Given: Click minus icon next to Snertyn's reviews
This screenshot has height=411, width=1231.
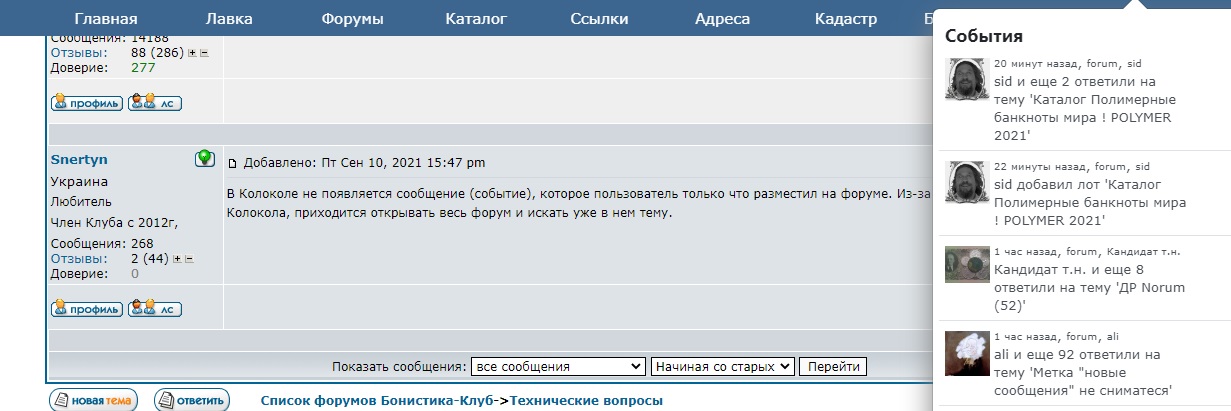Looking at the screenshot, I should tap(189, 259).
